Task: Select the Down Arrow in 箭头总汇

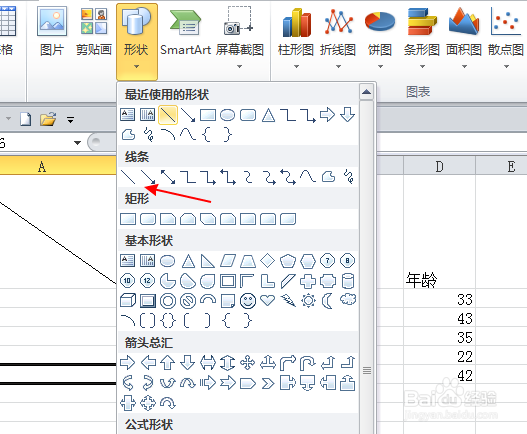Action: pyautogui.click(x=188, y=363)
